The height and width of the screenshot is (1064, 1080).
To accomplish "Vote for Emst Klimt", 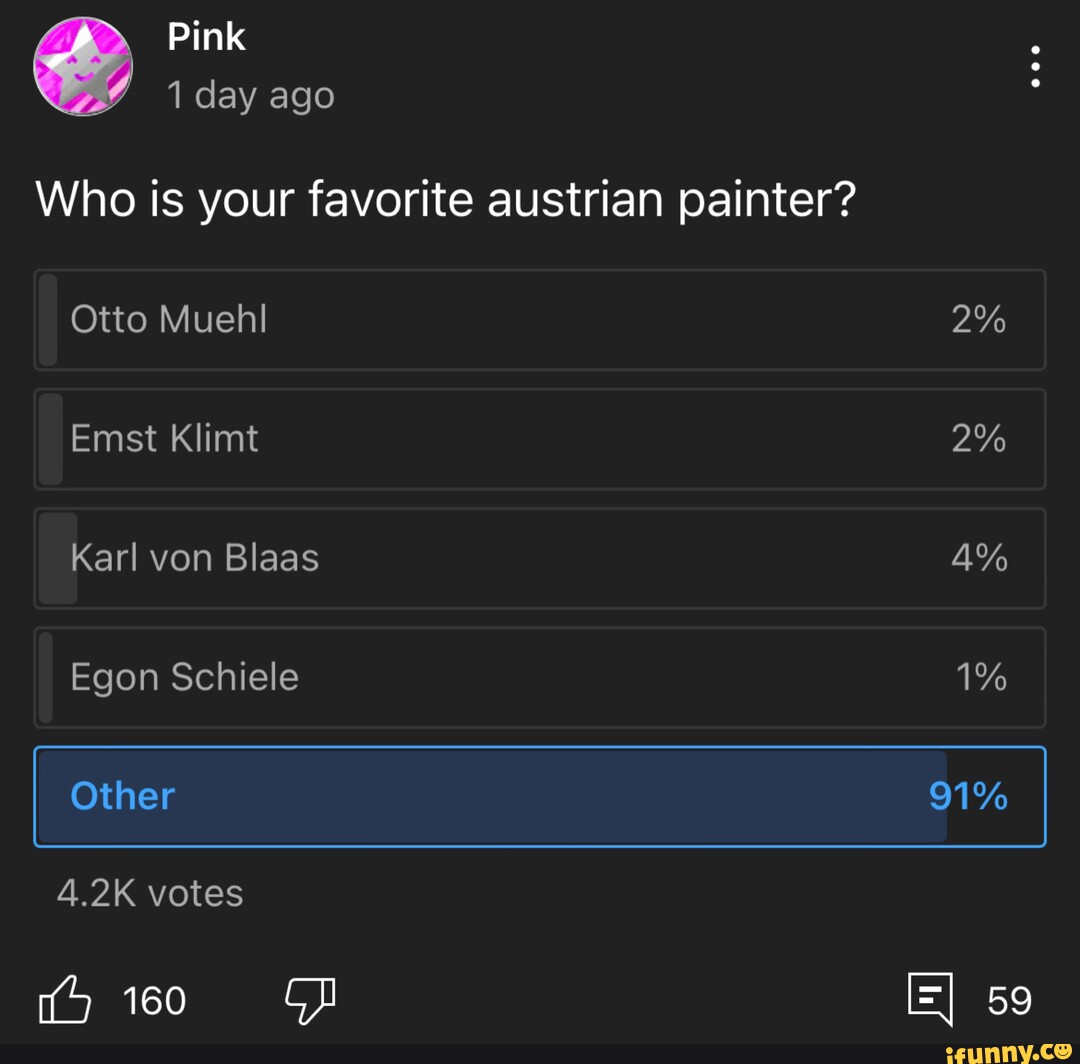I will (x=540, y=438).
